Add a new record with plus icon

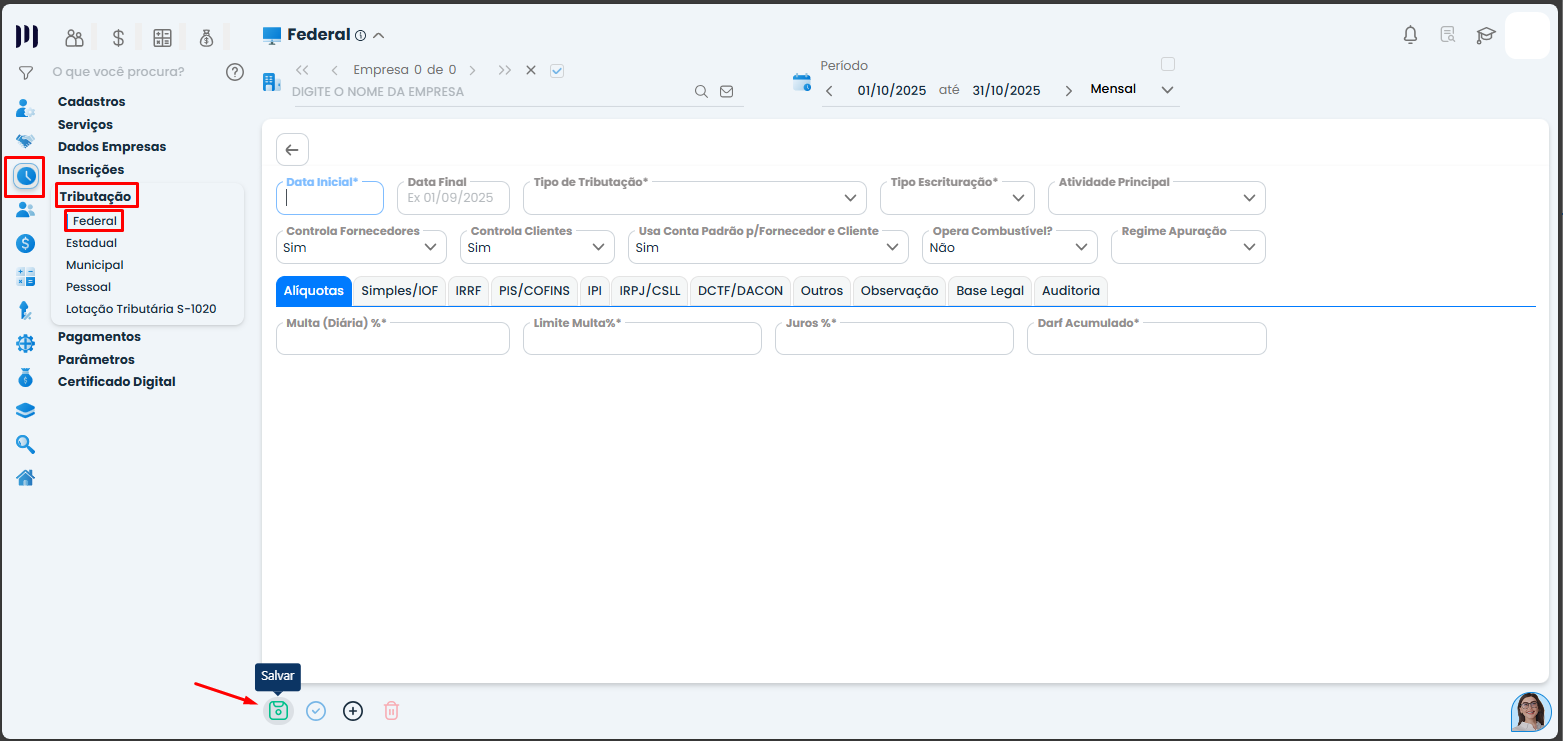coord(353,711)
